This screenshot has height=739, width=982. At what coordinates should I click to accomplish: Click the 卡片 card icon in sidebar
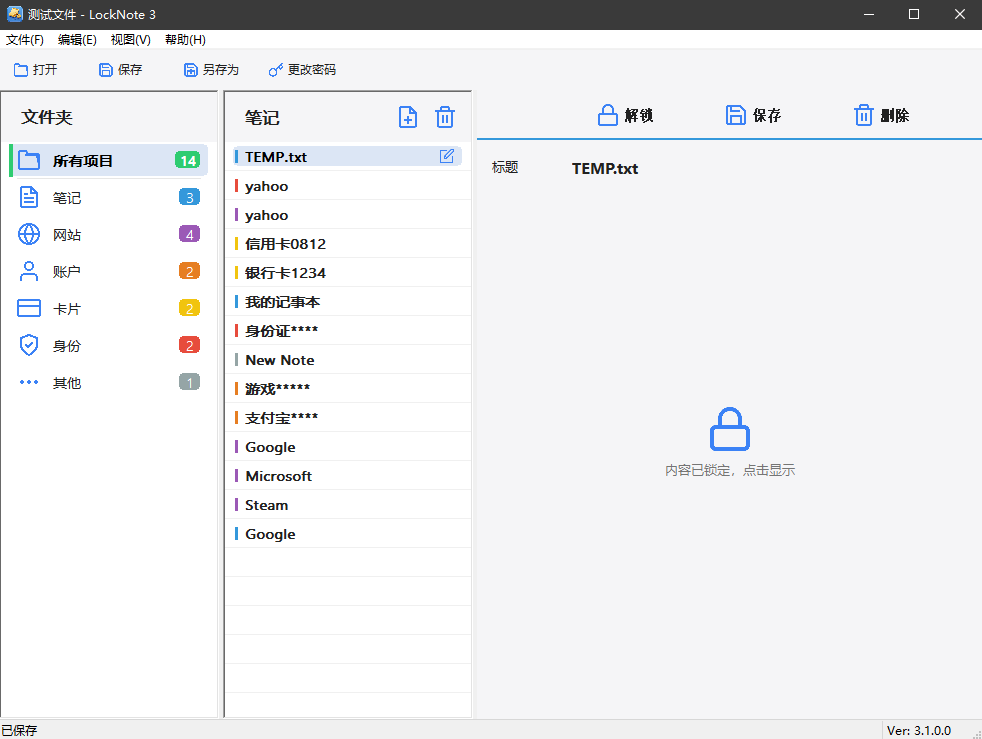click(x=29, y=308)
